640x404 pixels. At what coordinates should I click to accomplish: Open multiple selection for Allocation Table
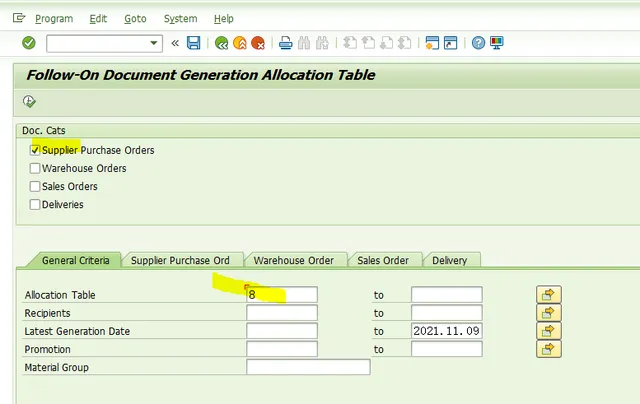[549, 295]
